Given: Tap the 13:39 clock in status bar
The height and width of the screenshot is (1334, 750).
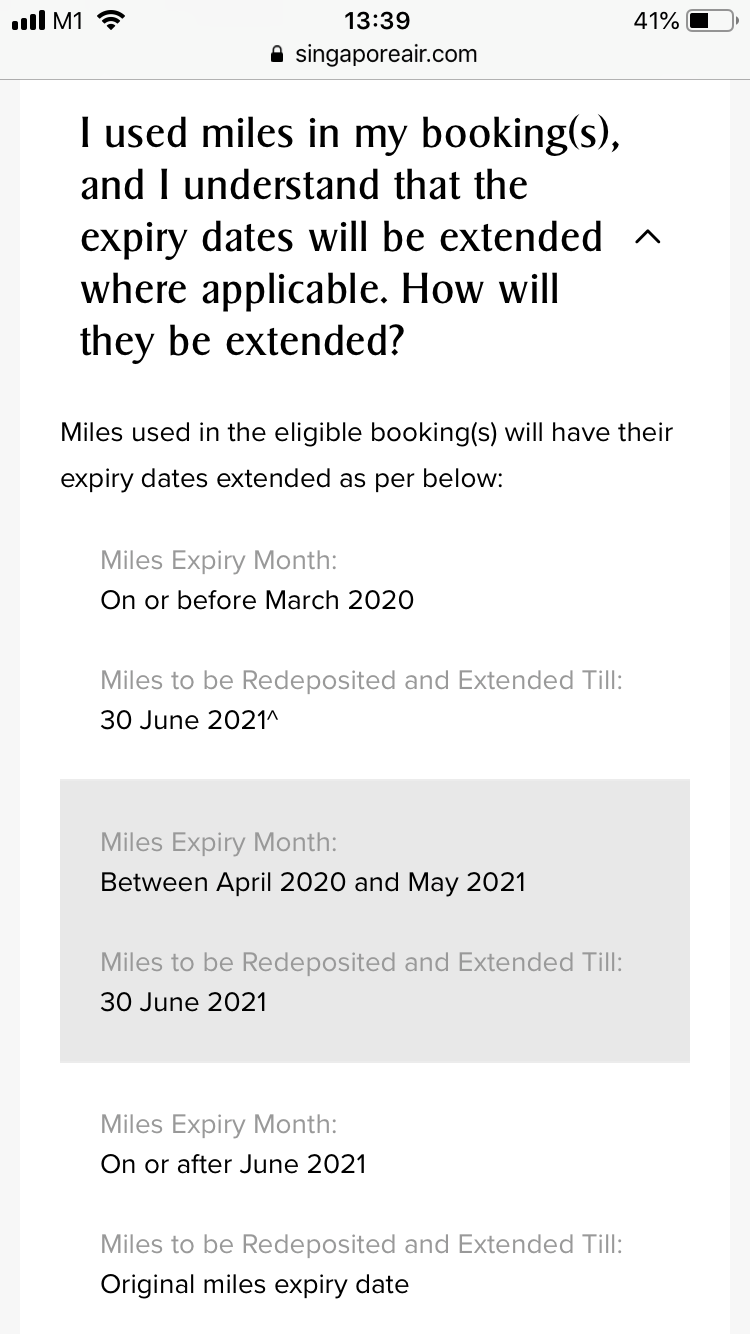Looking at the screenshot, I should tap(376, 21).
